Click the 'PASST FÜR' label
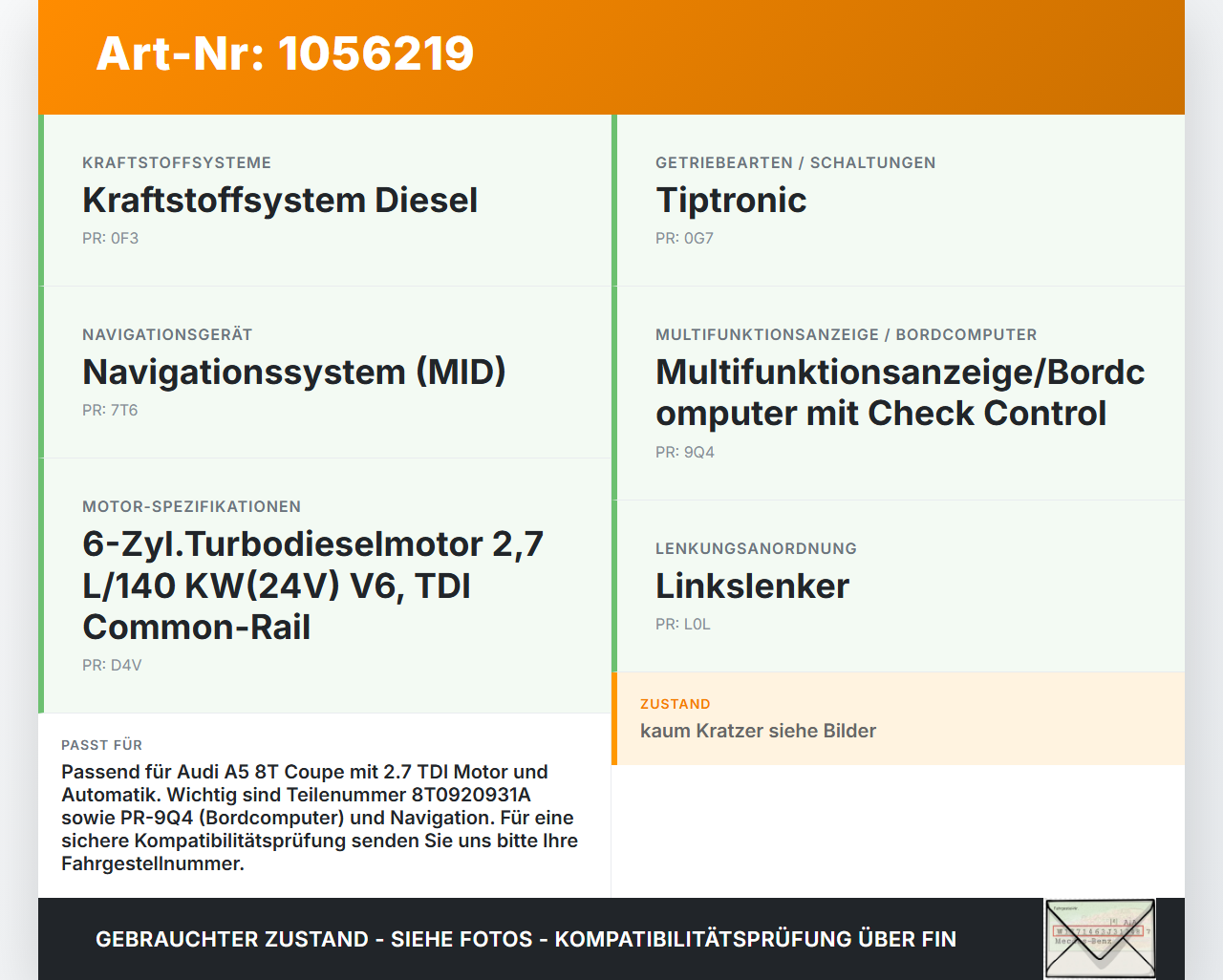Viewport: 1223px width, 980px height. (x=101, y=746)
